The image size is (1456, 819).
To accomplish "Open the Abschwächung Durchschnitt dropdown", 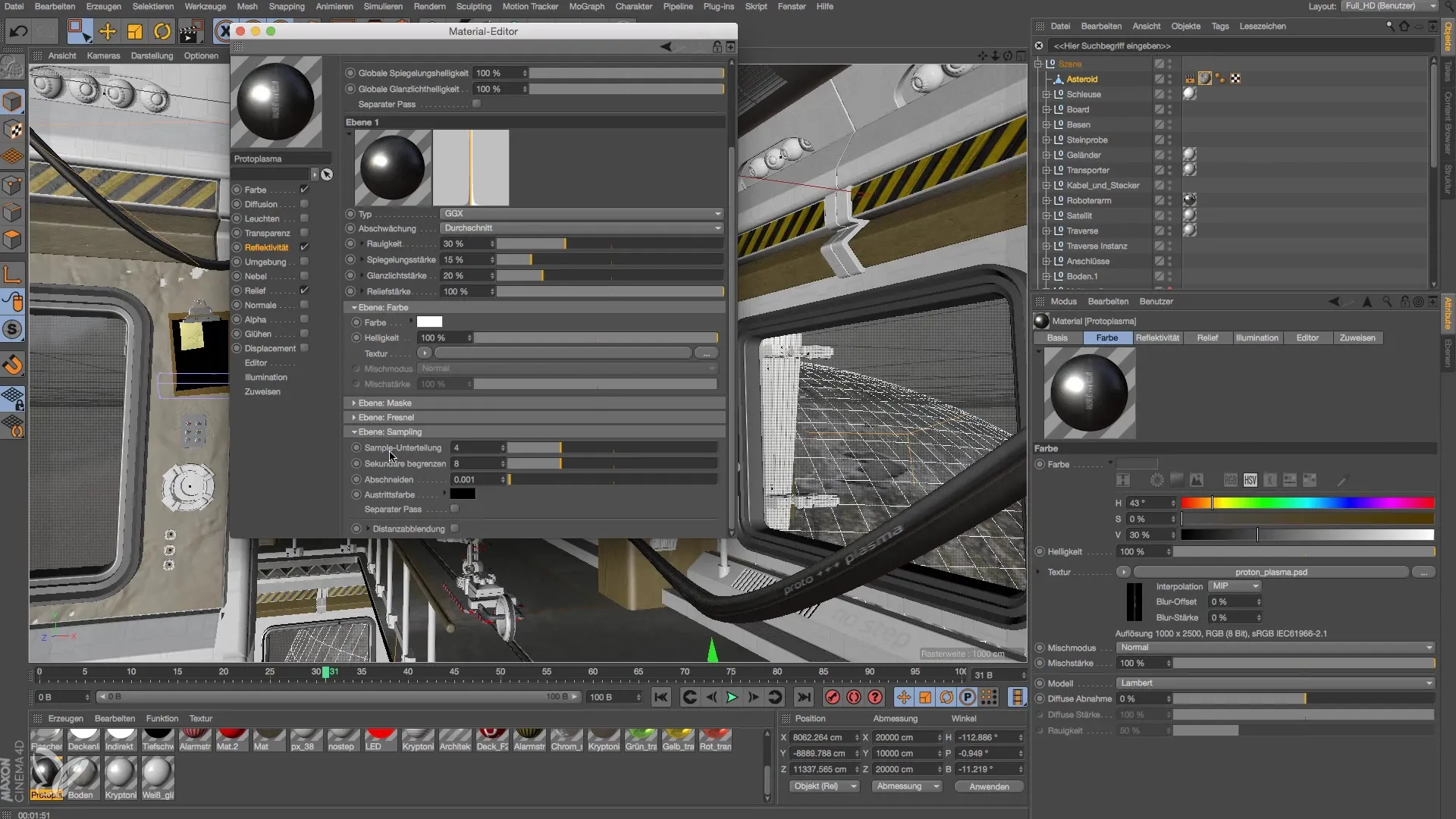I will pyautogui.click(x=582, y=228).
